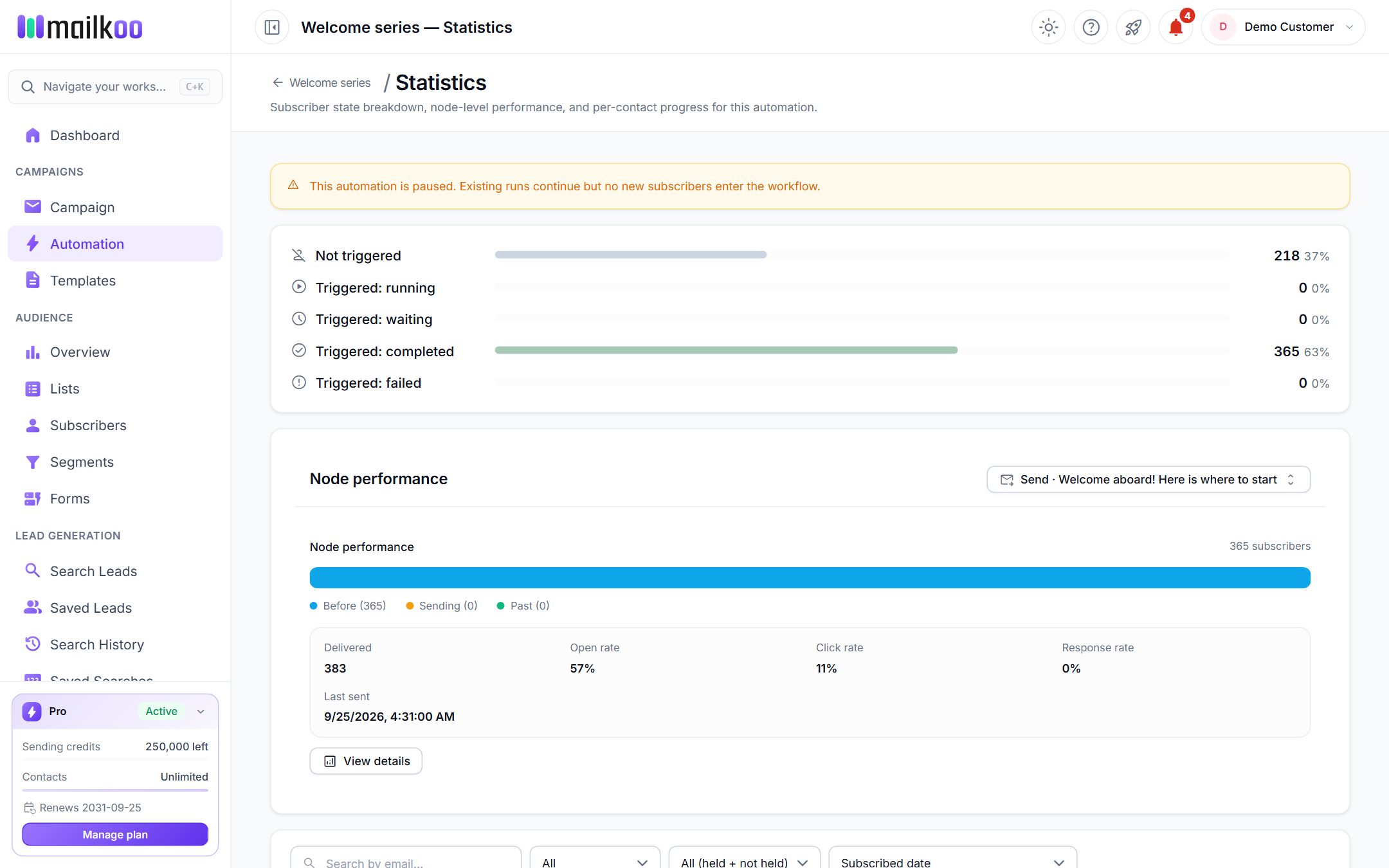Open Segments page
The image size is (1389, 868).
point(115,462)
